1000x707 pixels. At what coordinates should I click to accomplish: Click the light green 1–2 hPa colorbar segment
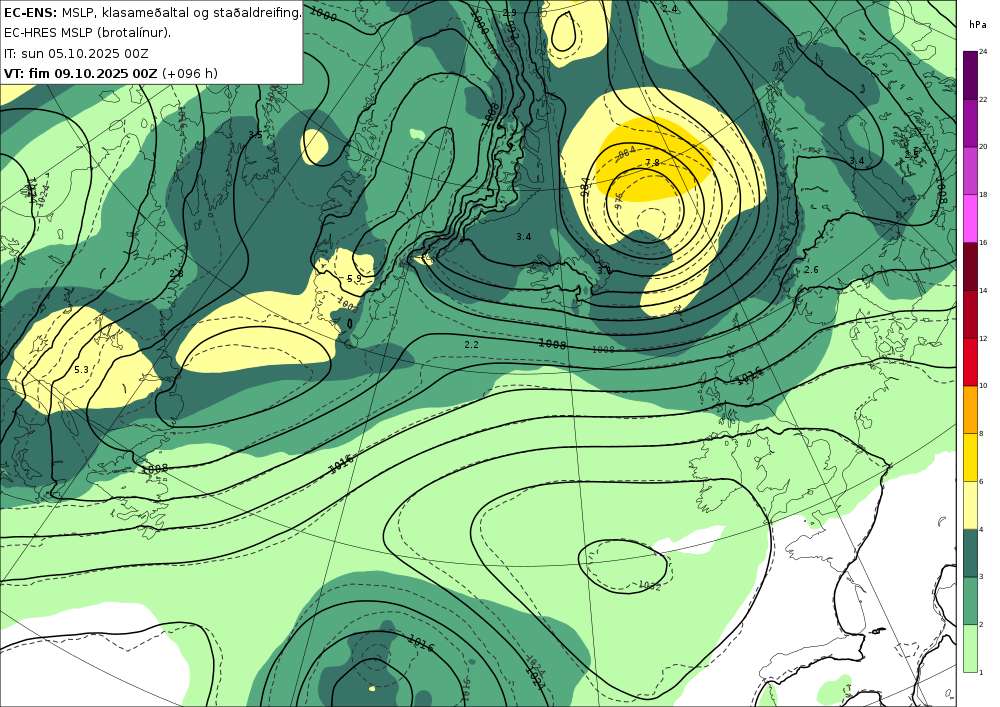[x=970, y=648]
